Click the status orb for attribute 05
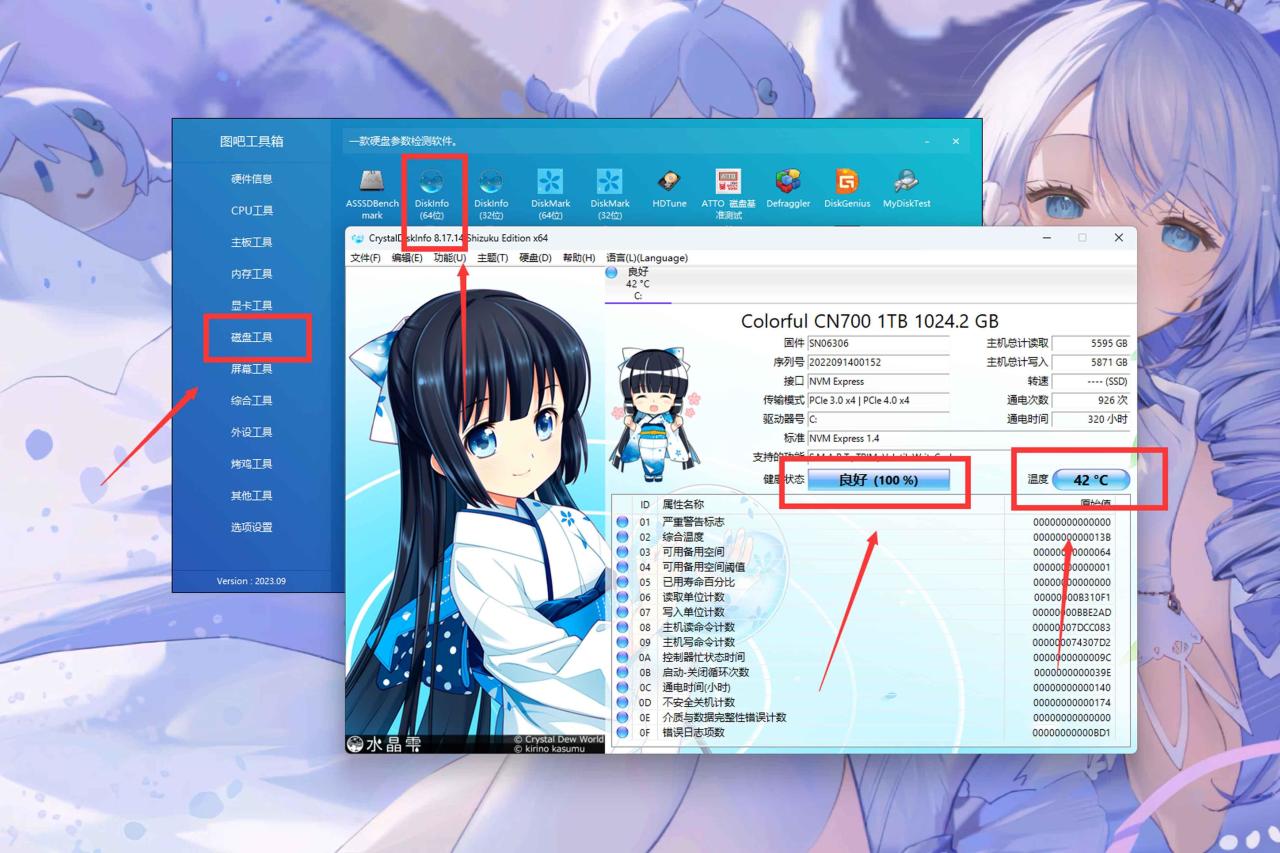This screenshot has width=1280, height=853. coord(622,582)
